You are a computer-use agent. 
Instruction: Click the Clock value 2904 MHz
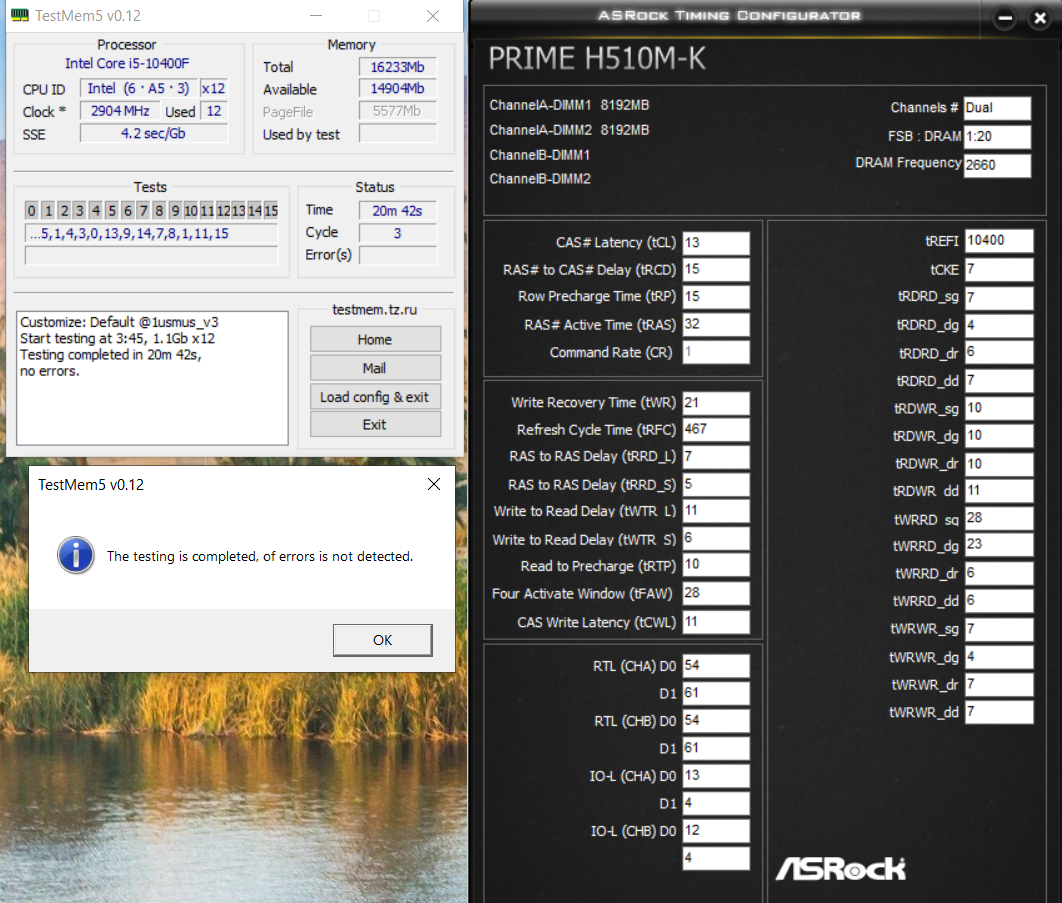[120, 110]
